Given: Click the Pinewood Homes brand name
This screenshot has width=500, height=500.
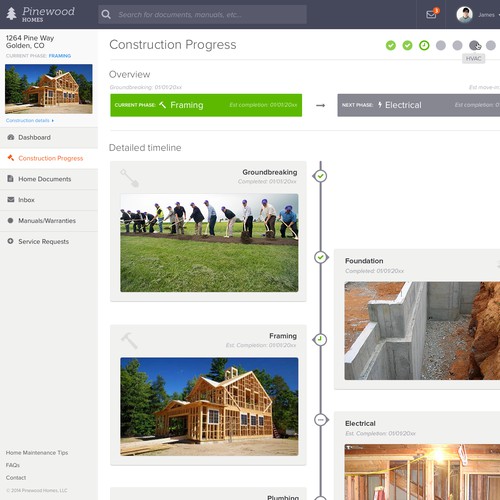Looking at the screenshot, I should pyautogui.click(x=48, y=14).
